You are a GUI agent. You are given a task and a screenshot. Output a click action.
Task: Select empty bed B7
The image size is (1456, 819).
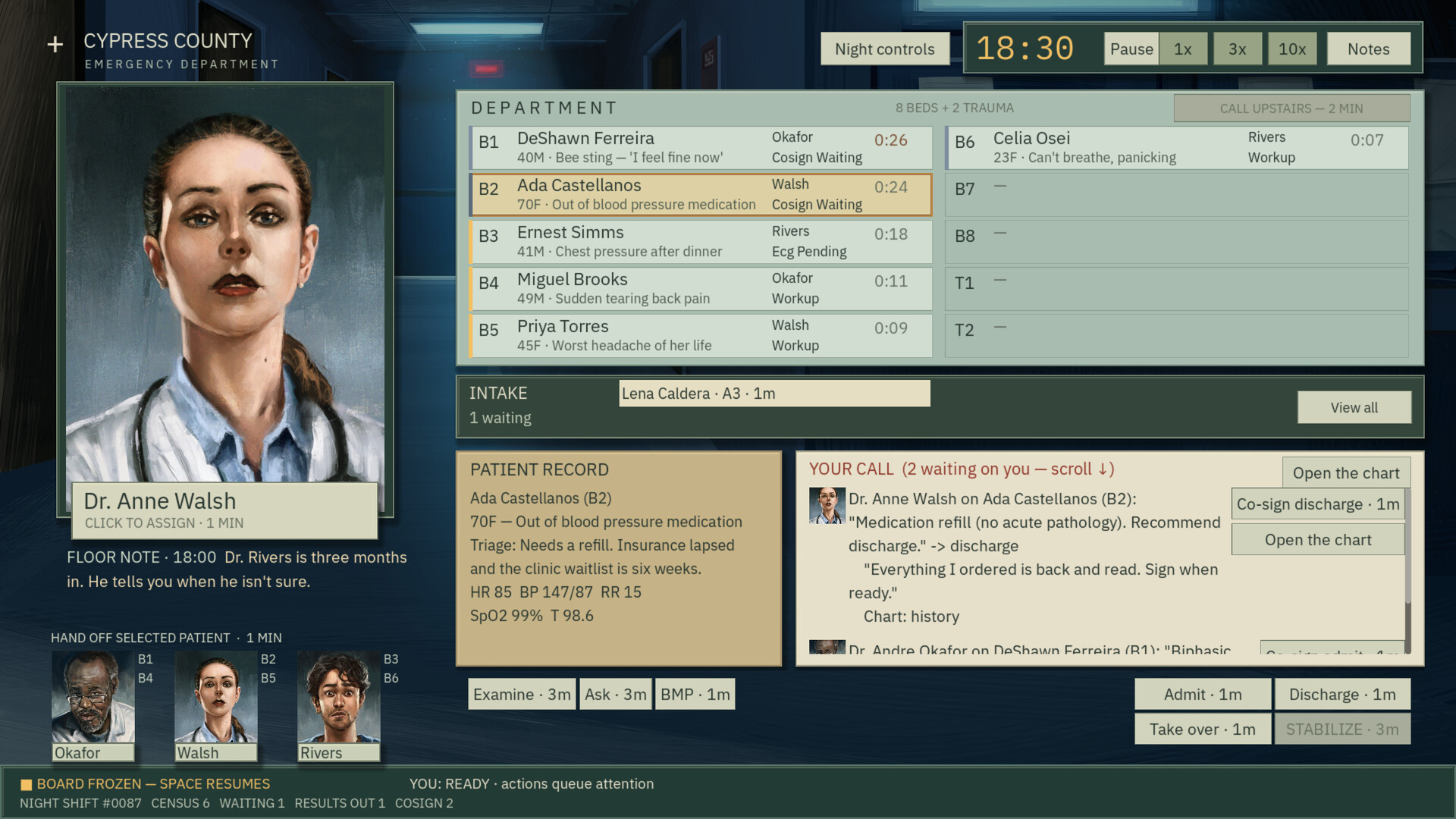pos(1177,195)
